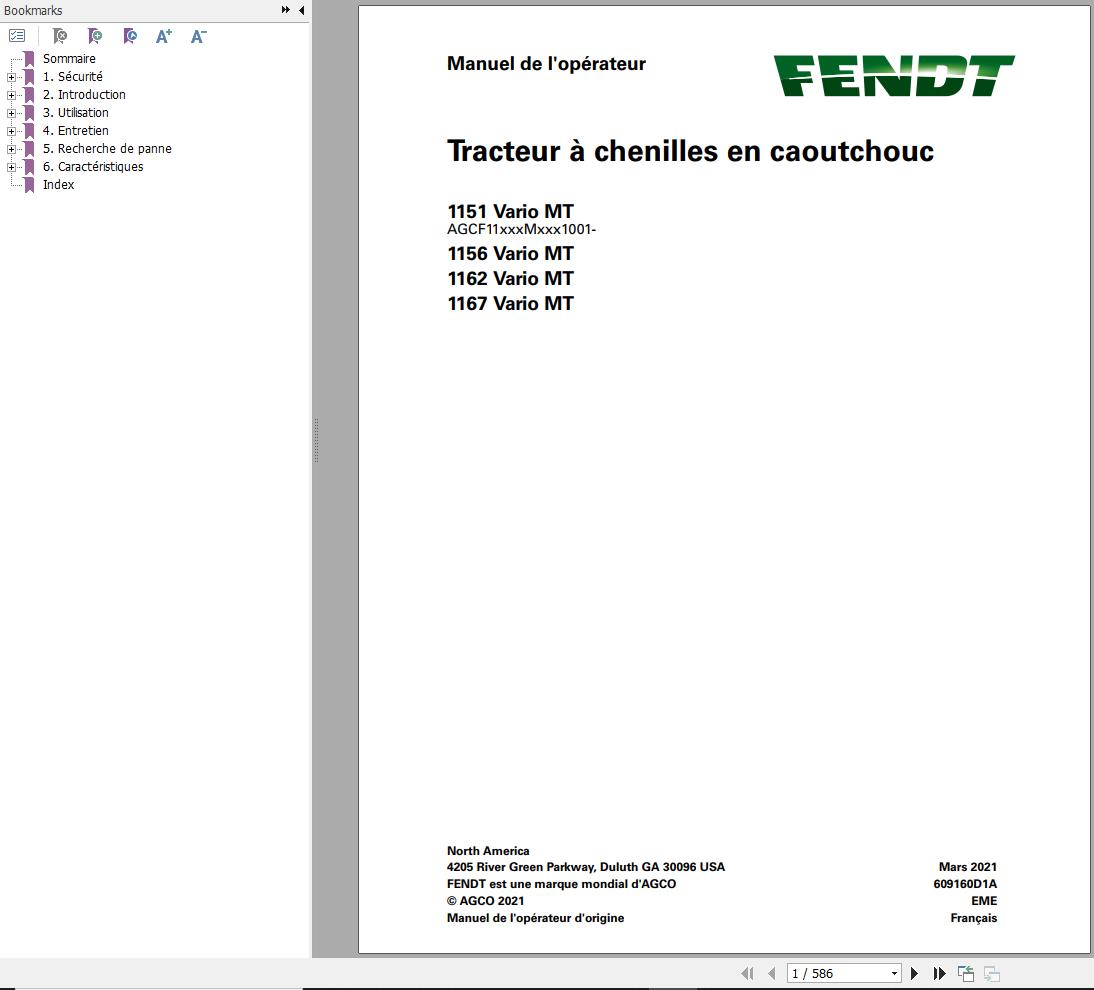This screenshot has height=990, width=1094.
Task: Select the 2. Introduction bookmark label
Action: click(x=84, y=95)
